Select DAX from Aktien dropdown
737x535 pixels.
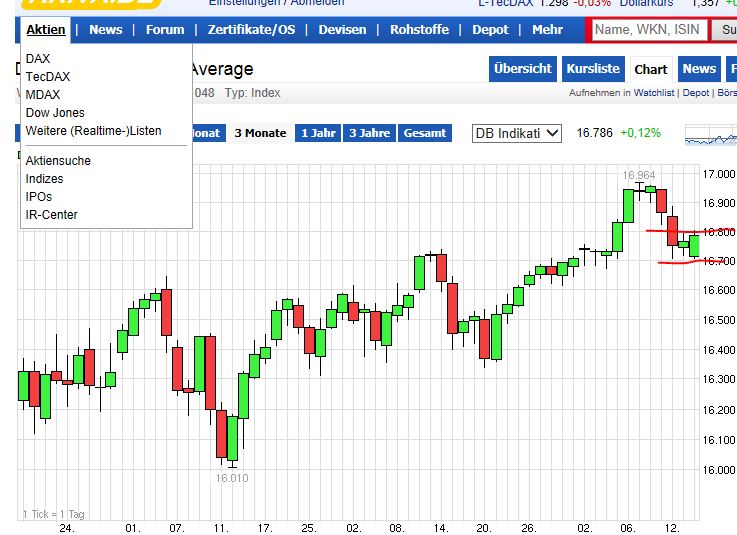[x=38, y=59]
